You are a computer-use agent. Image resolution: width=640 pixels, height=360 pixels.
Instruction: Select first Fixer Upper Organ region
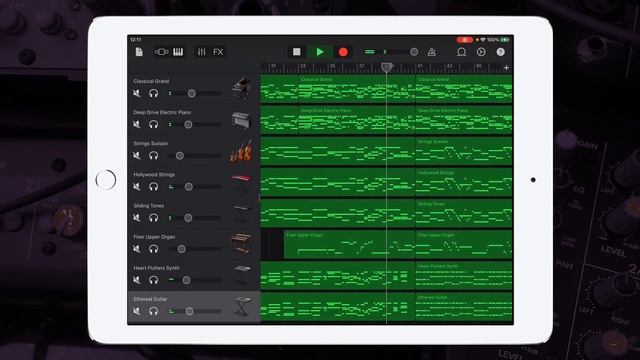[x=349, y=244]
